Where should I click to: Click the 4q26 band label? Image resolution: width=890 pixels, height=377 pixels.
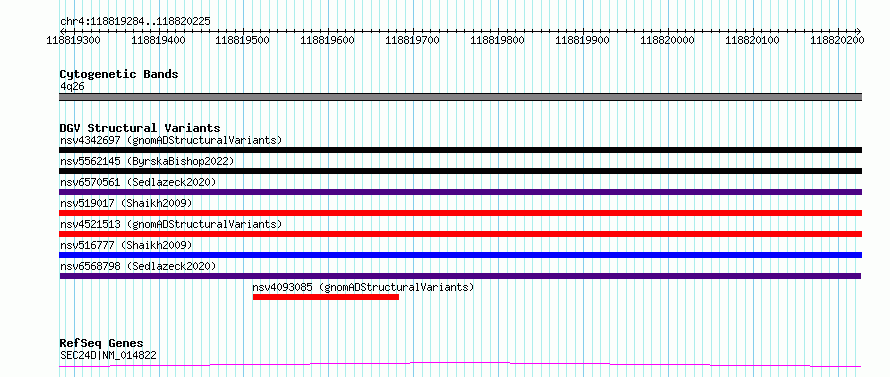click(x=72, y=87)
